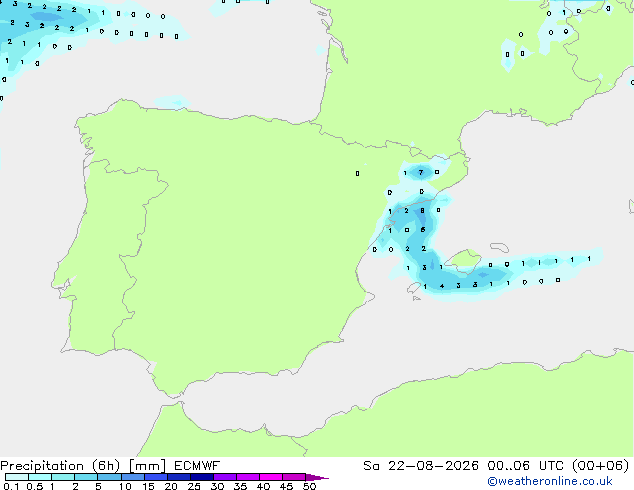The image size is (634, 490).
Task: Click the 'ECMWF' model label
Action: coord(197,466)
